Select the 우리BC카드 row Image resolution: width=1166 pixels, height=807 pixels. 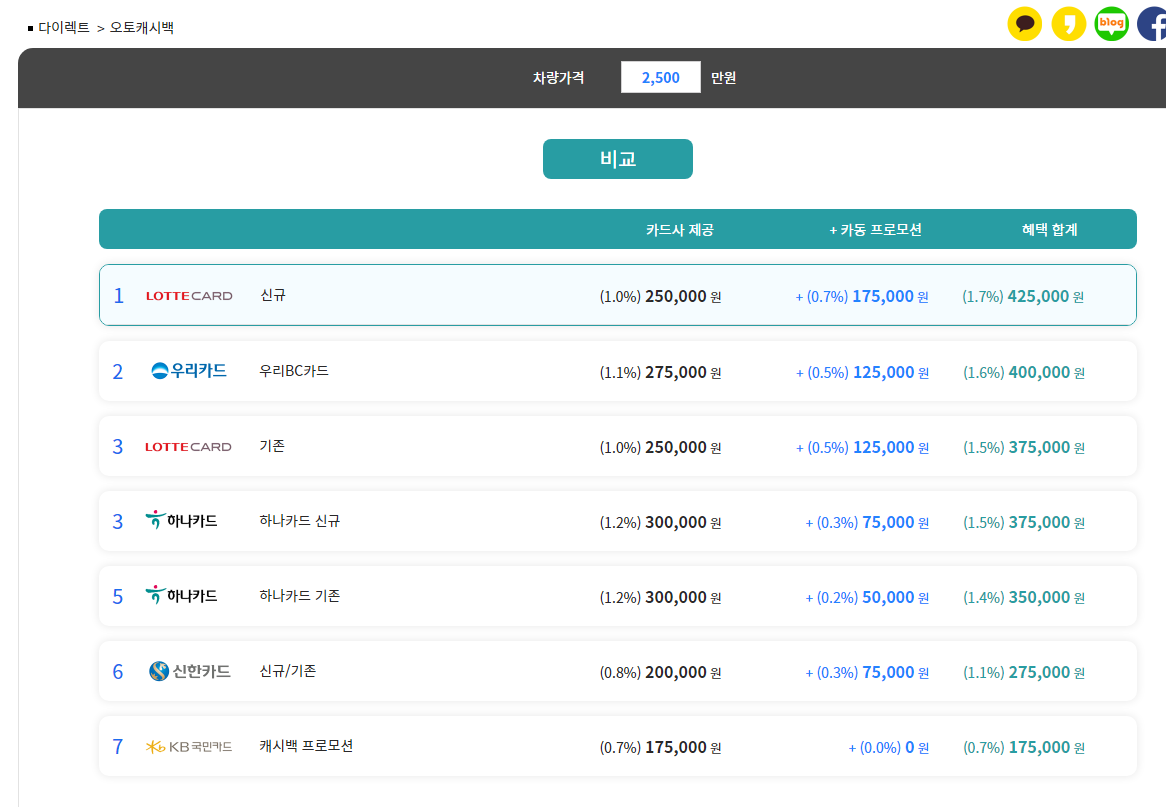click(617, 371)
